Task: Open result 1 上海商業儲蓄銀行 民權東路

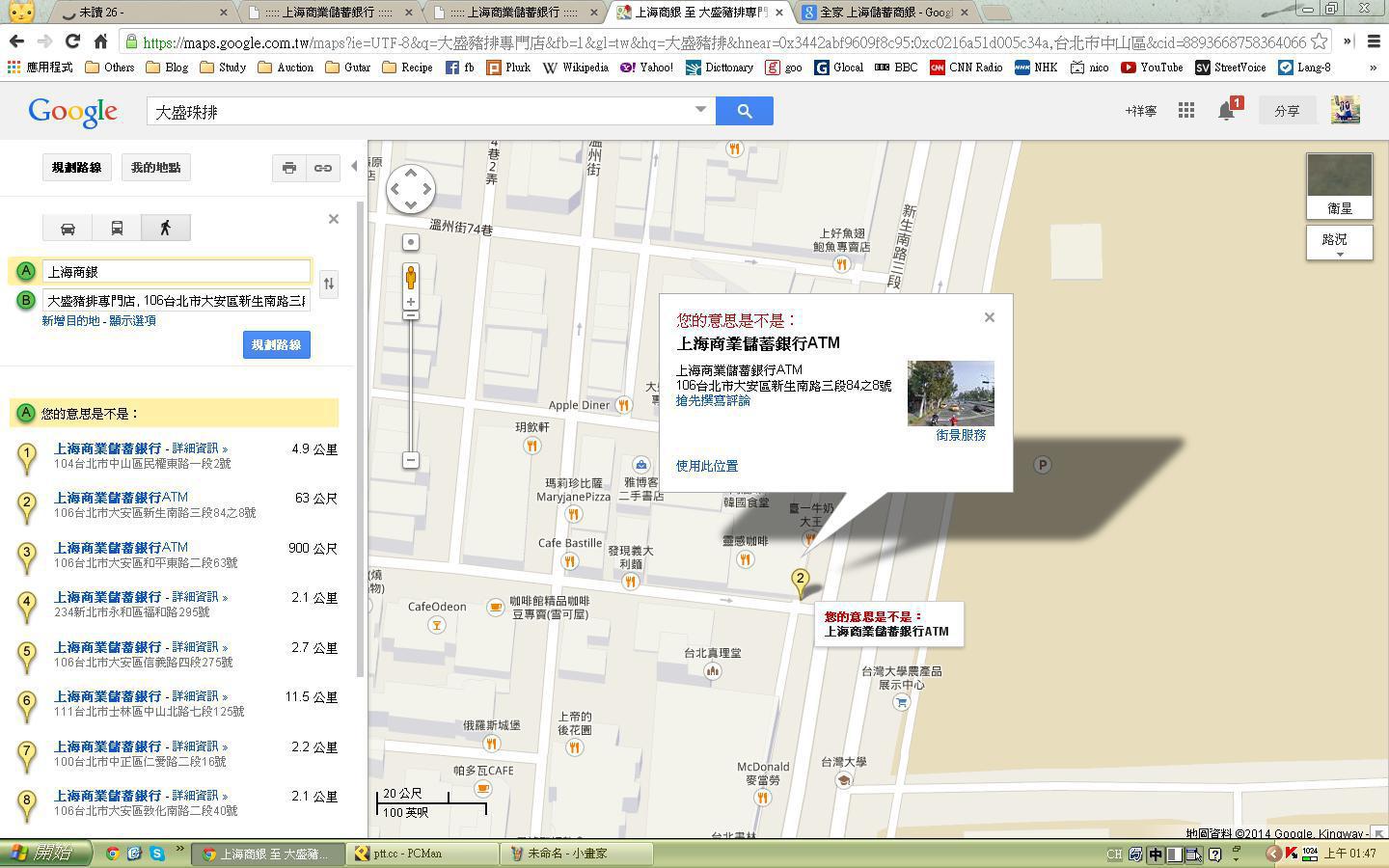Action: (x=107, y=448)
